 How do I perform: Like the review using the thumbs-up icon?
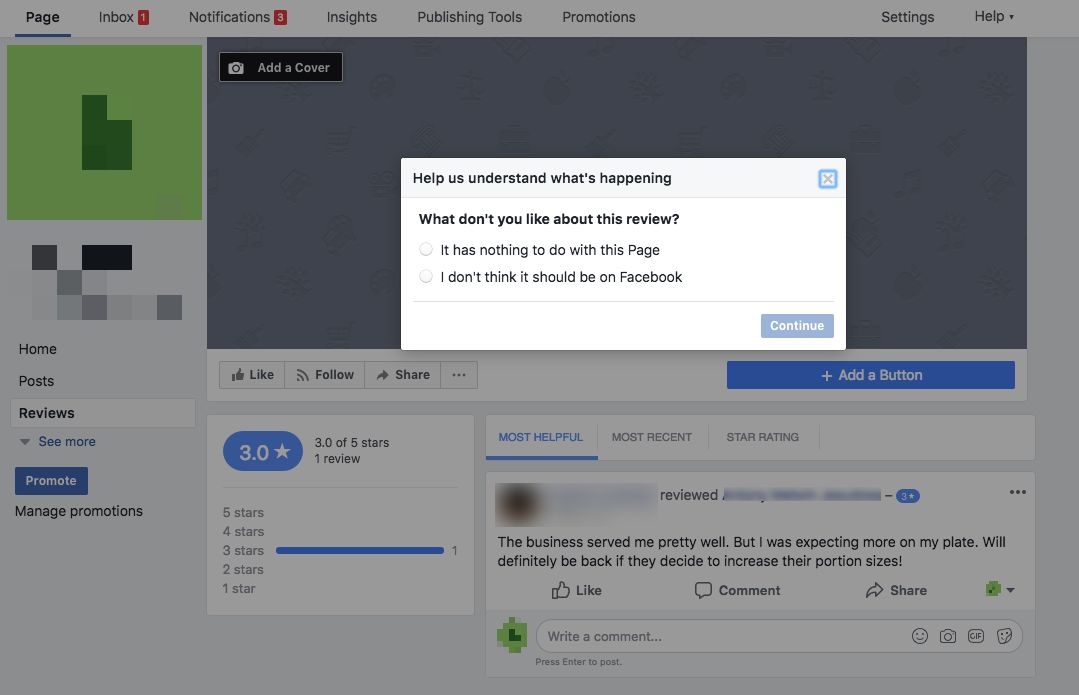click(x=562, y=590)
